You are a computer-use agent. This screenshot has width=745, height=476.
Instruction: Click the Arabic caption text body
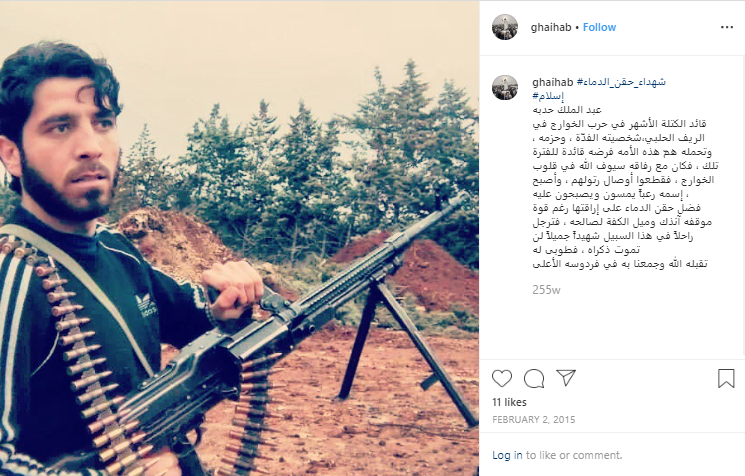click(x=625, y=193)
